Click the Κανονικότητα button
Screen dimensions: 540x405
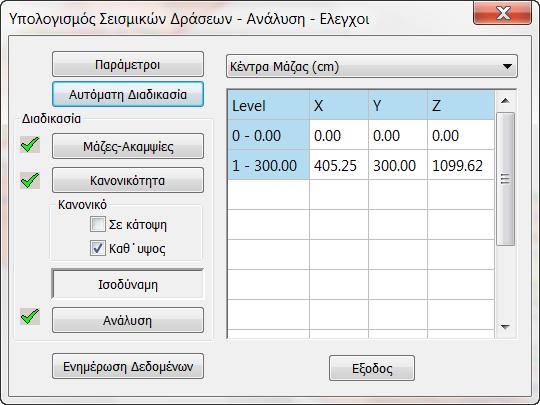coord(128,180)
